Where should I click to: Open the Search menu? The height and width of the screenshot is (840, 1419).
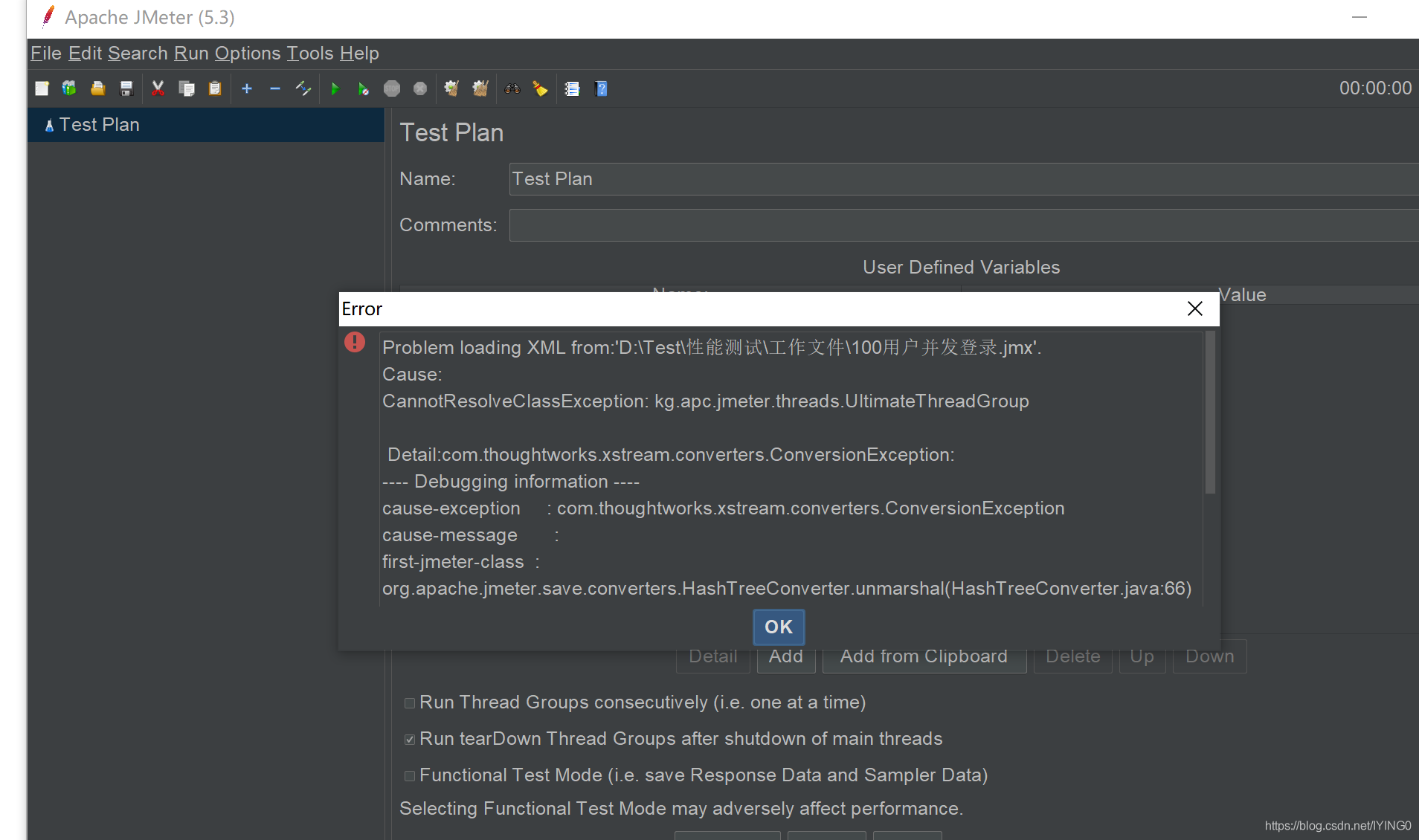(138, 54)
